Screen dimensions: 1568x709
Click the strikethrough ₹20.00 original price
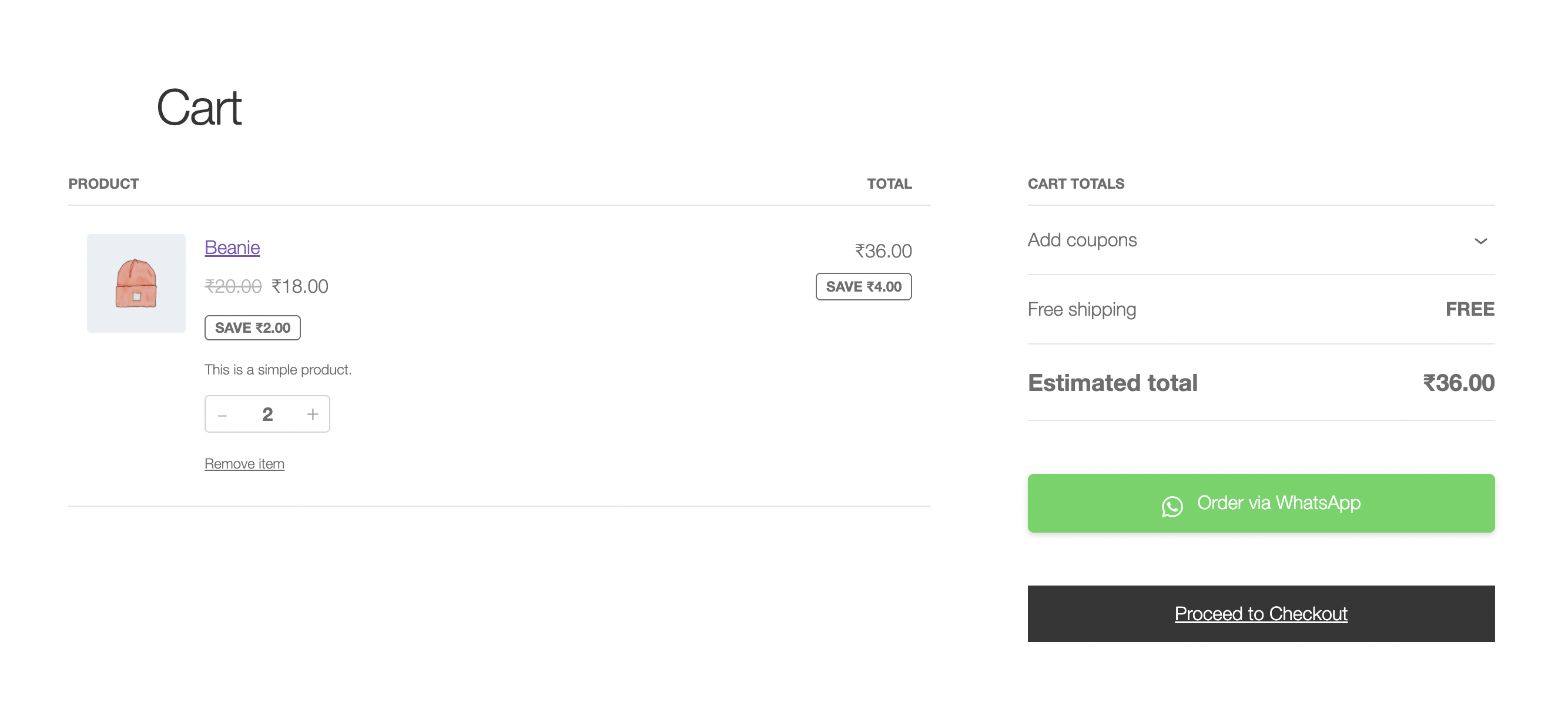(x=235, y=286)
